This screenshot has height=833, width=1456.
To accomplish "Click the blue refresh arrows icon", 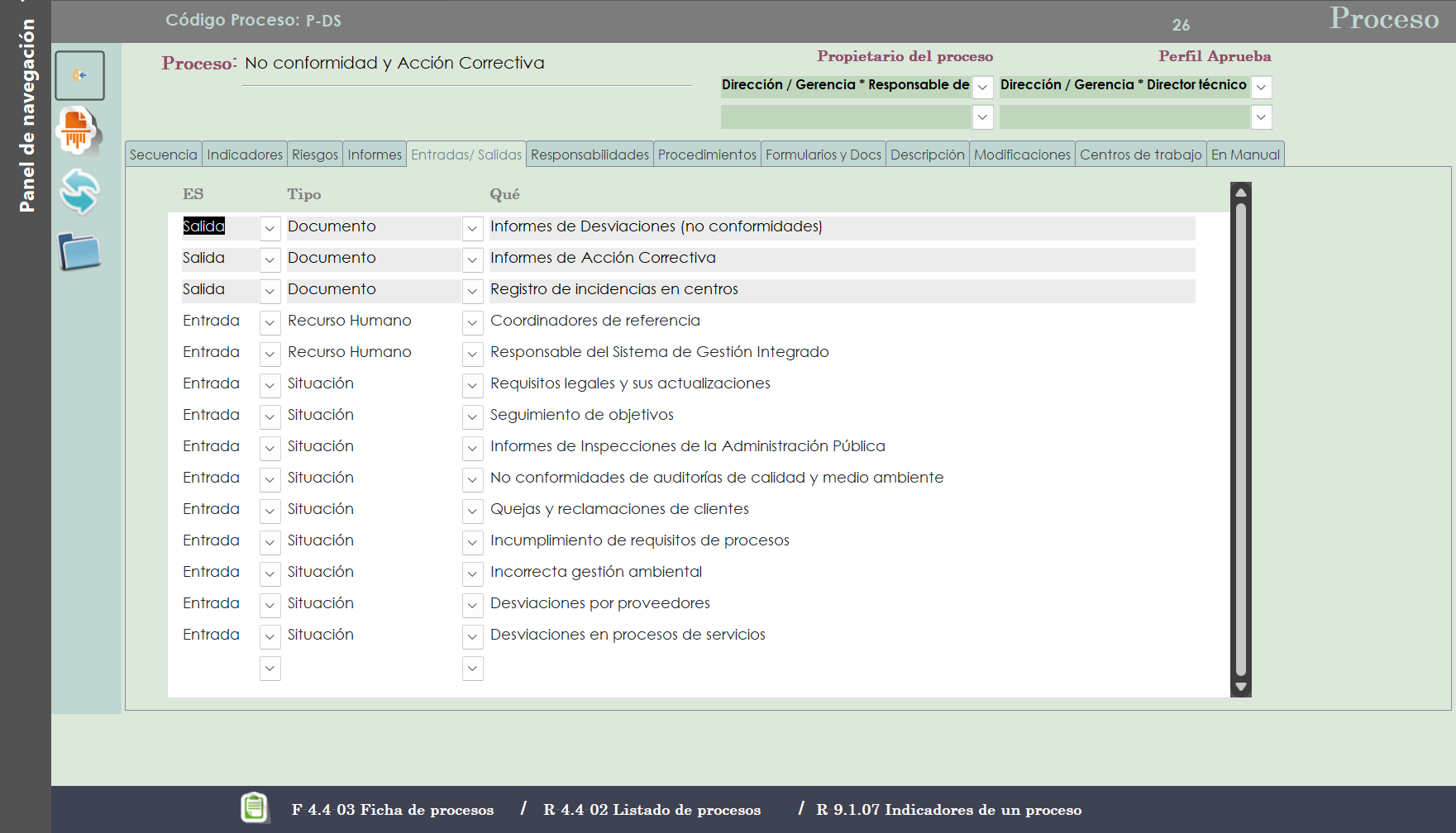I will [x=79, y=191].
